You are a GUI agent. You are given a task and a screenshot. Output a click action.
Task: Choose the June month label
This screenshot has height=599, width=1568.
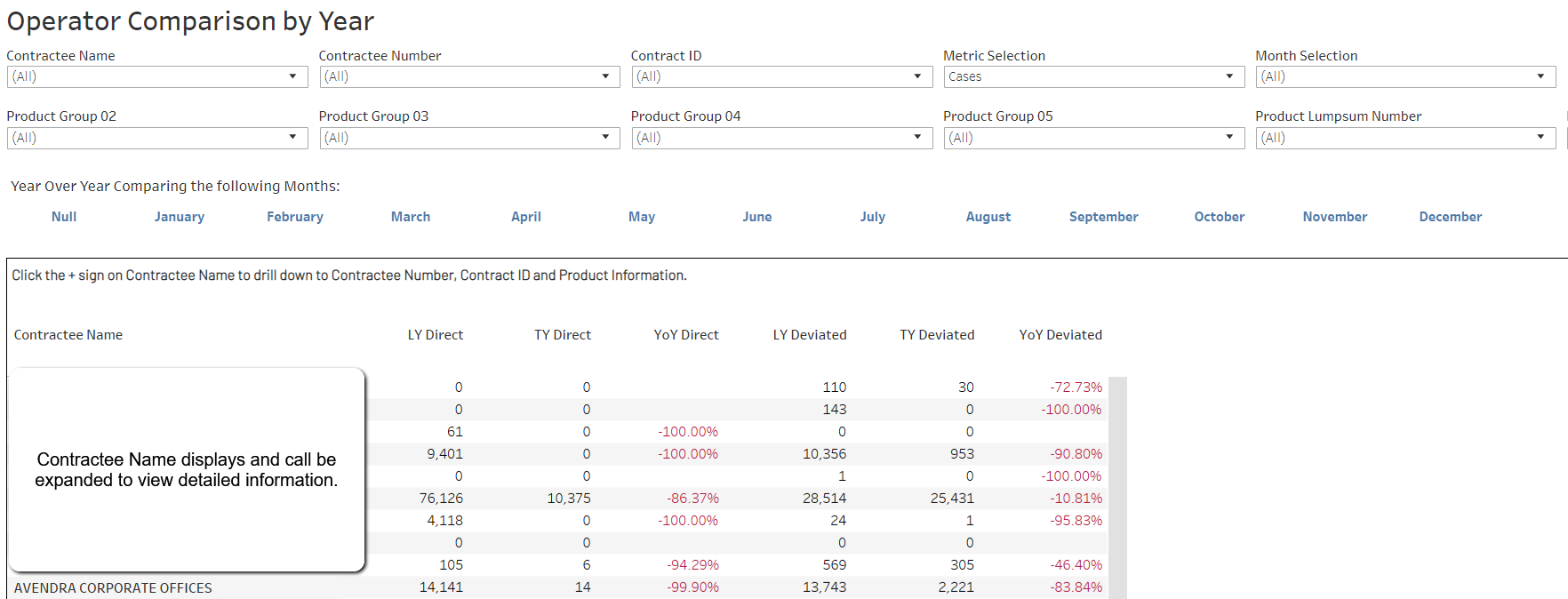pyautogui.click(x=757, y=217)
